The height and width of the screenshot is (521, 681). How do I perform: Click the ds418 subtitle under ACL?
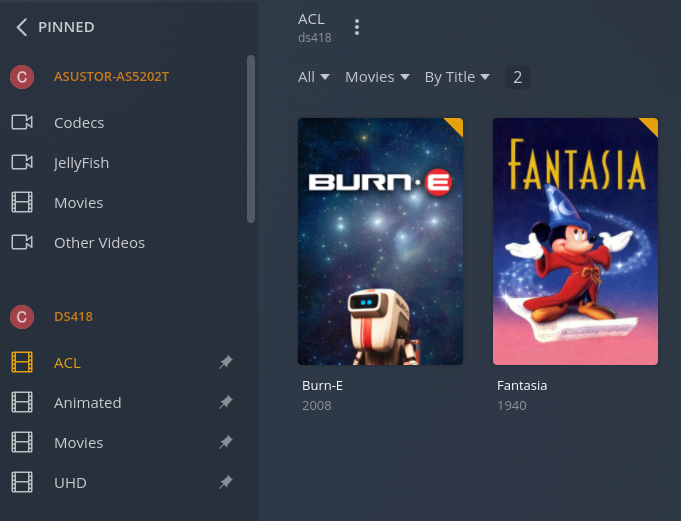[x=314, y=38]
